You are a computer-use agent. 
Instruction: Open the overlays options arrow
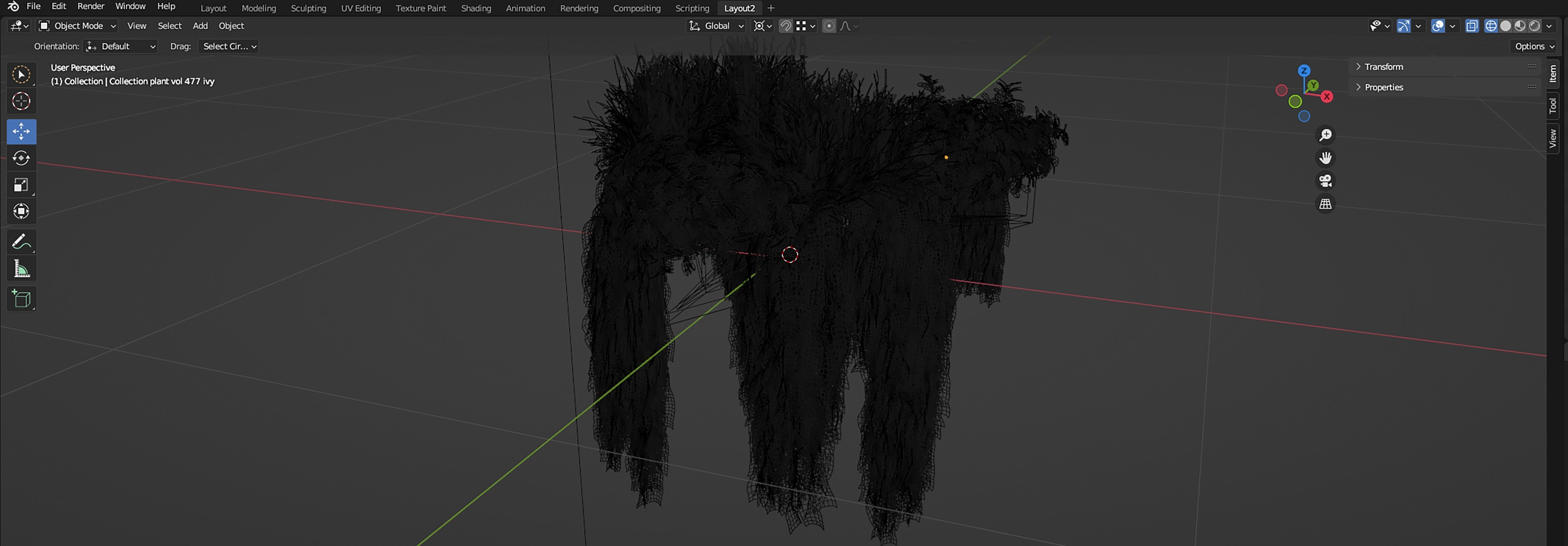click(1452, 26)
